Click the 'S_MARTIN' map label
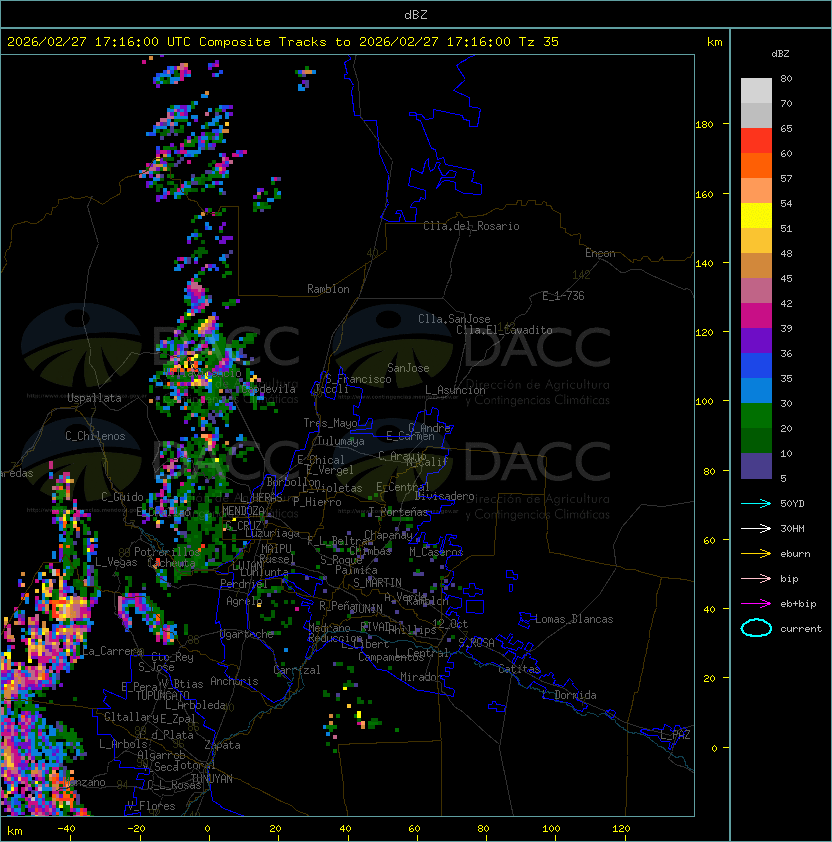The image size is (832, 842). (x=377, y=583)
